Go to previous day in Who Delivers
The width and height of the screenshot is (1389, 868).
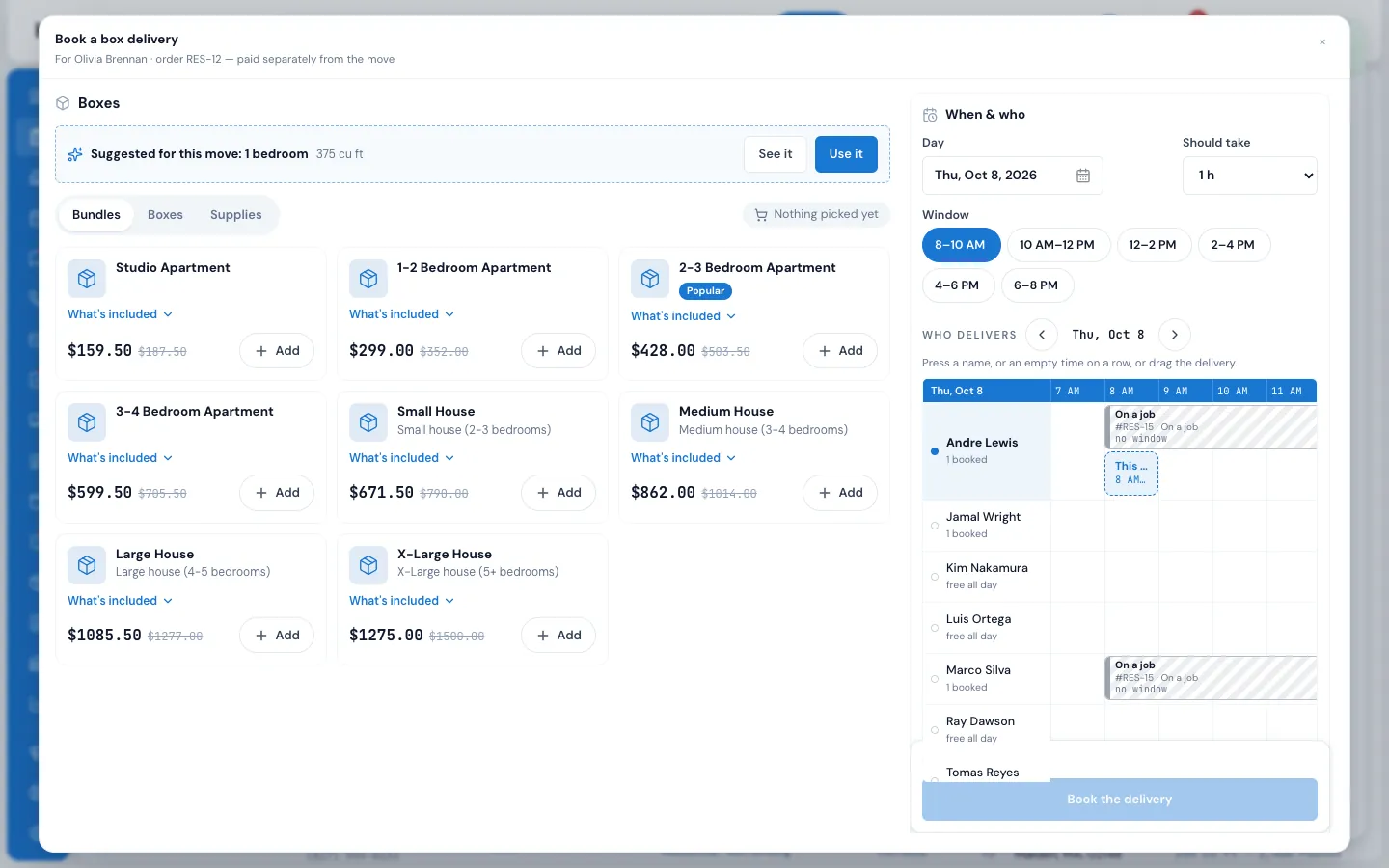click(x=1042, y=335)
